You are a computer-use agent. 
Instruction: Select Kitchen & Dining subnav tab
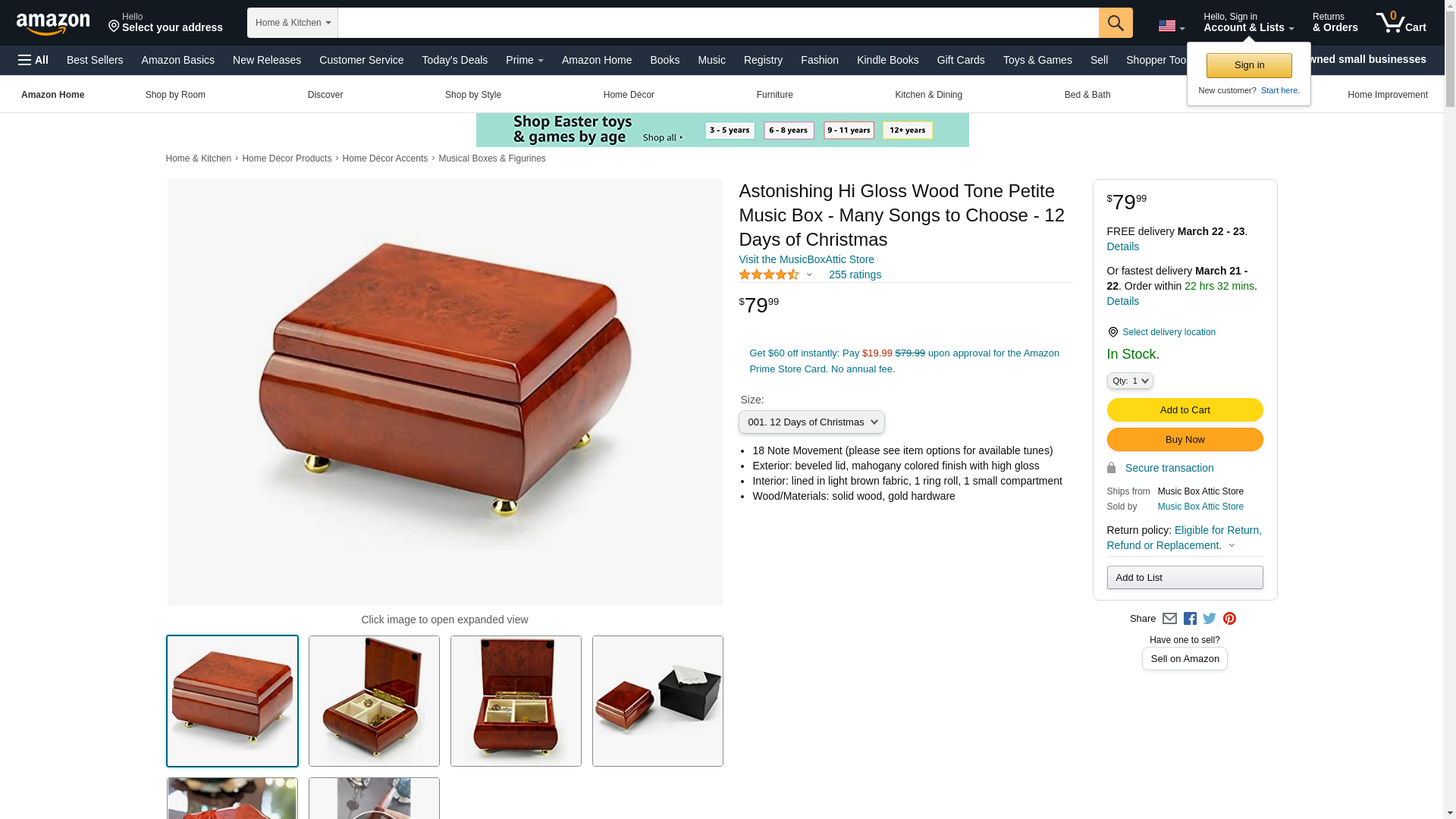pos(928,95)
